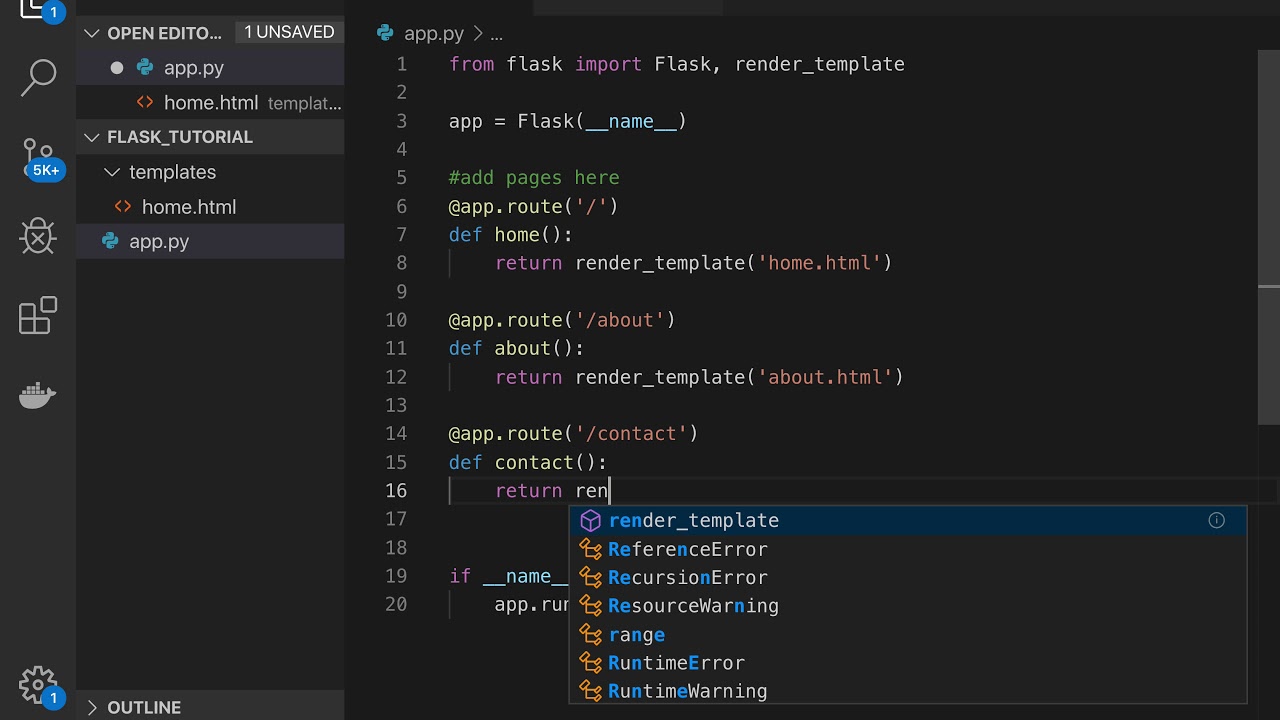Choose ReferenceError suggestion

point(908,549)
